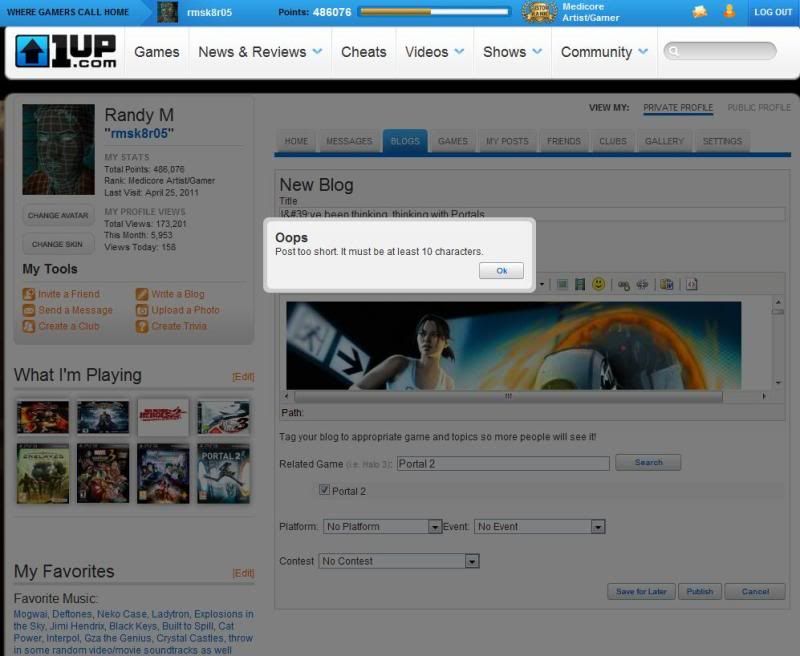Click Save for Later

pos(641,592)
